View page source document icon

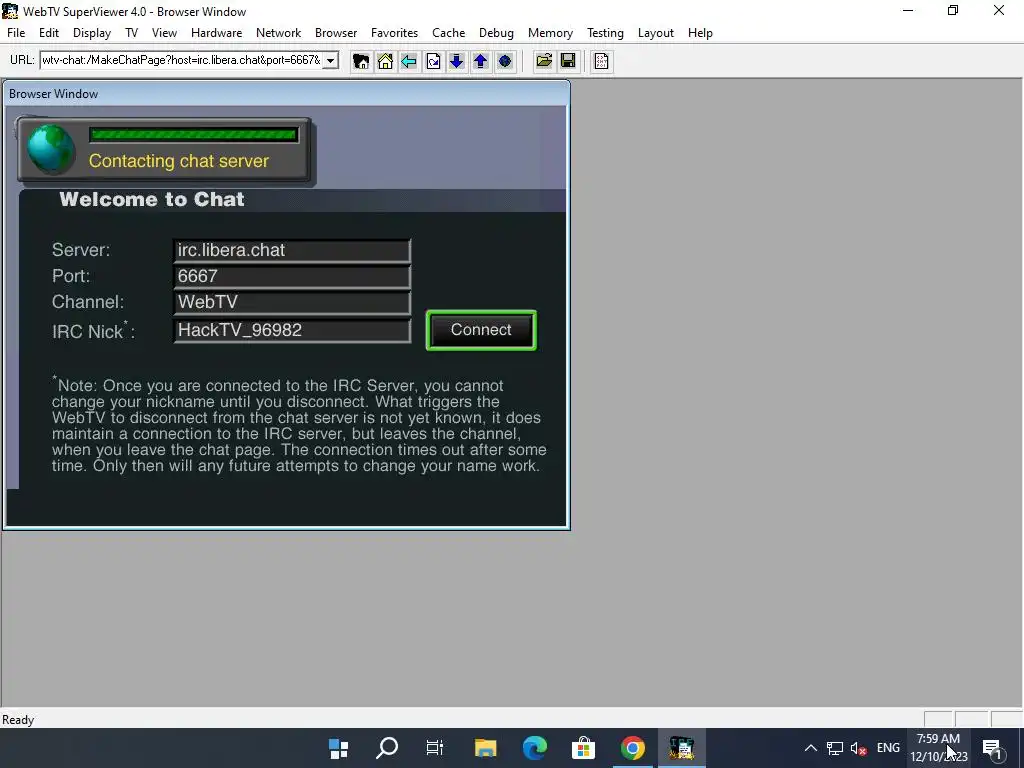pyautogui.click(x=601, y=61)
